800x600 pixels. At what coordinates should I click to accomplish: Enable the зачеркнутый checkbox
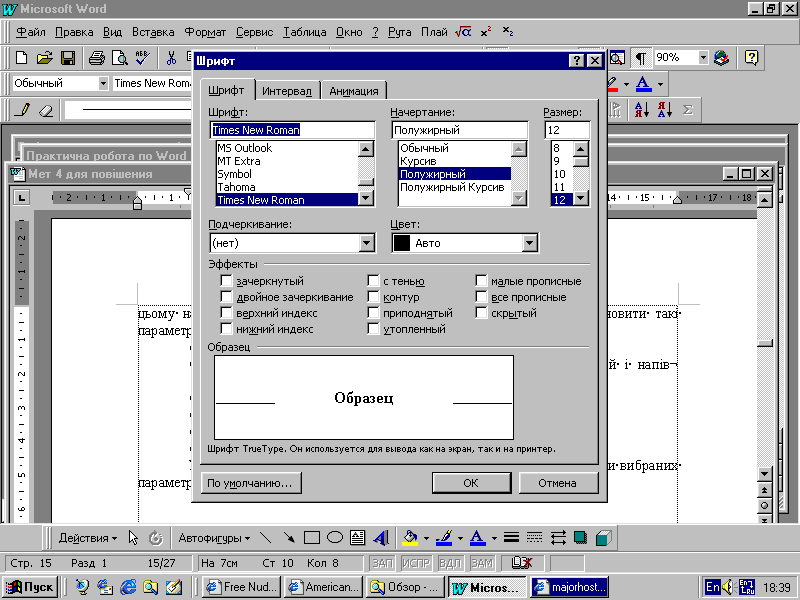[226, 281]
